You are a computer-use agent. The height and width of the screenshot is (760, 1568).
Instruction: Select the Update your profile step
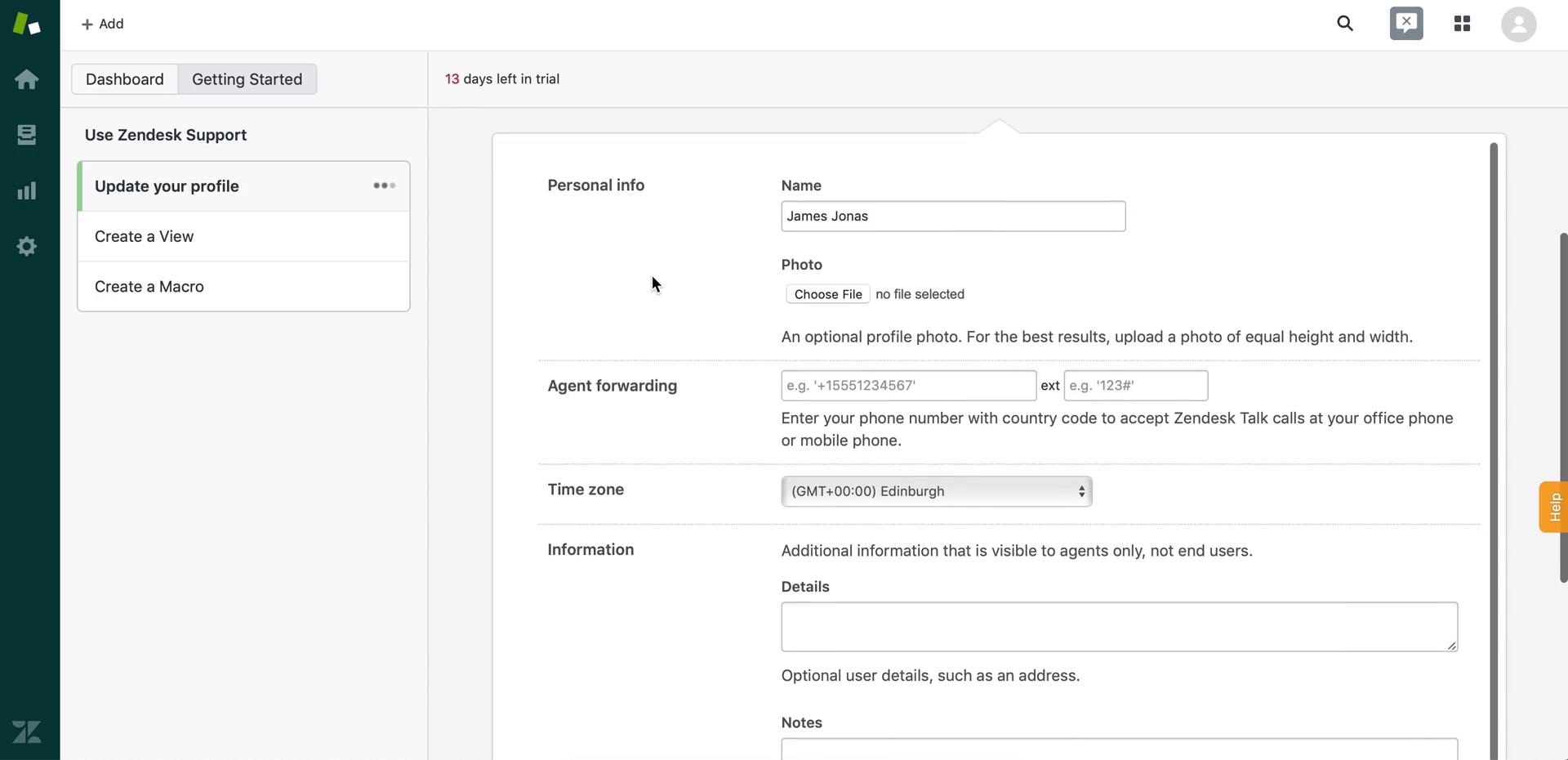pyautogui.click(x=243, y=186)
